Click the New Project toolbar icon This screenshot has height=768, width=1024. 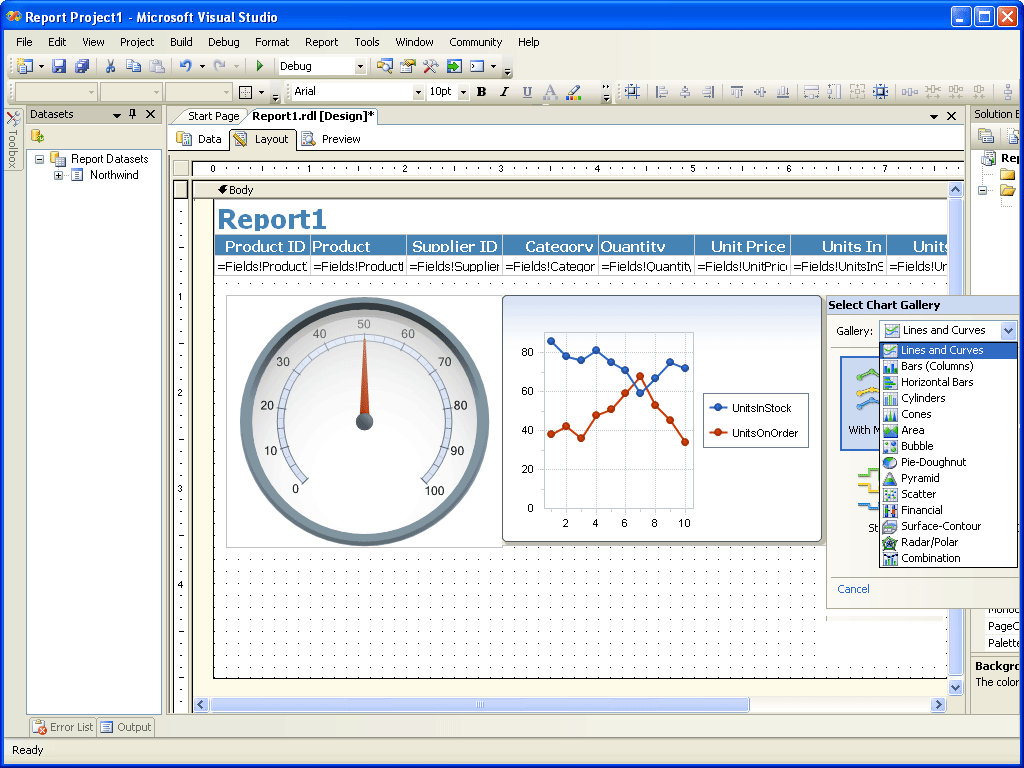pos(25,66)
